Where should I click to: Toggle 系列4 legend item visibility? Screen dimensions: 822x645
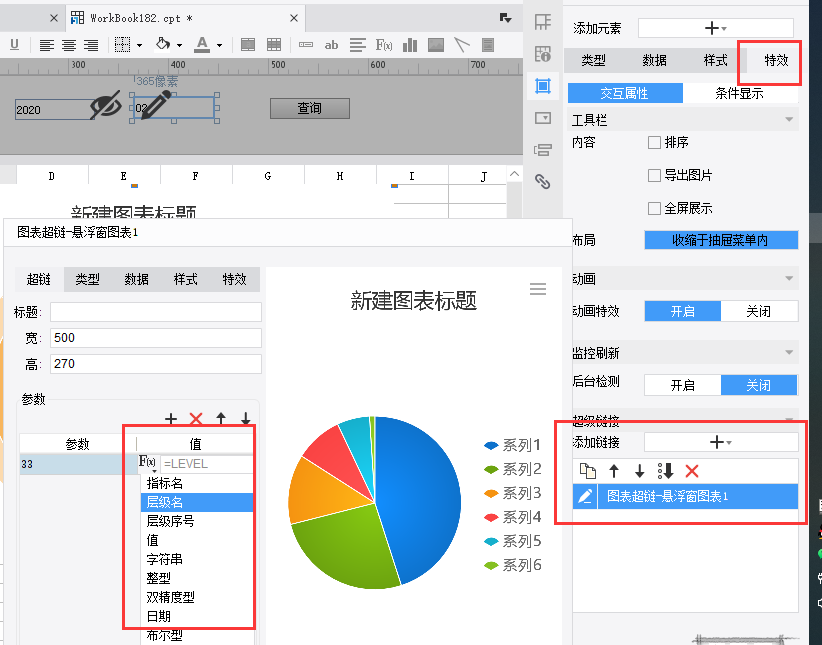tap(513, 517)
